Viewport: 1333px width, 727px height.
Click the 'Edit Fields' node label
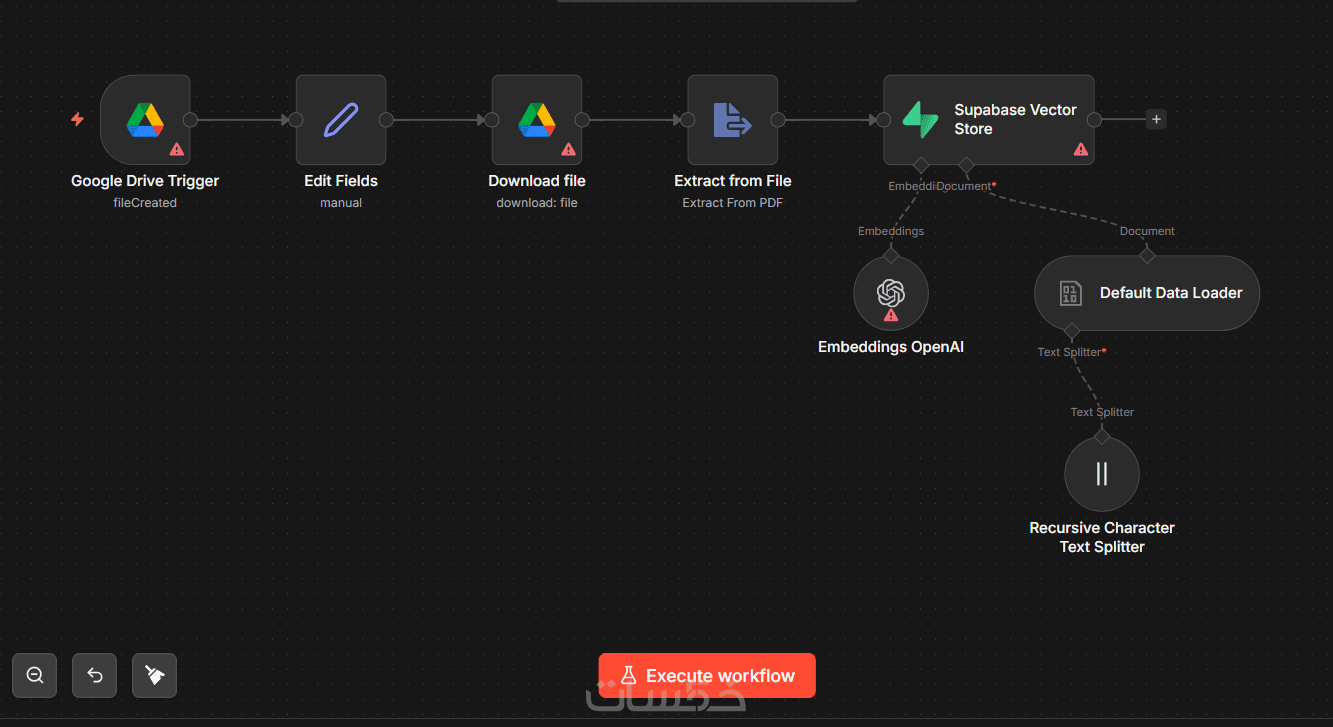[x=341, y=181]
